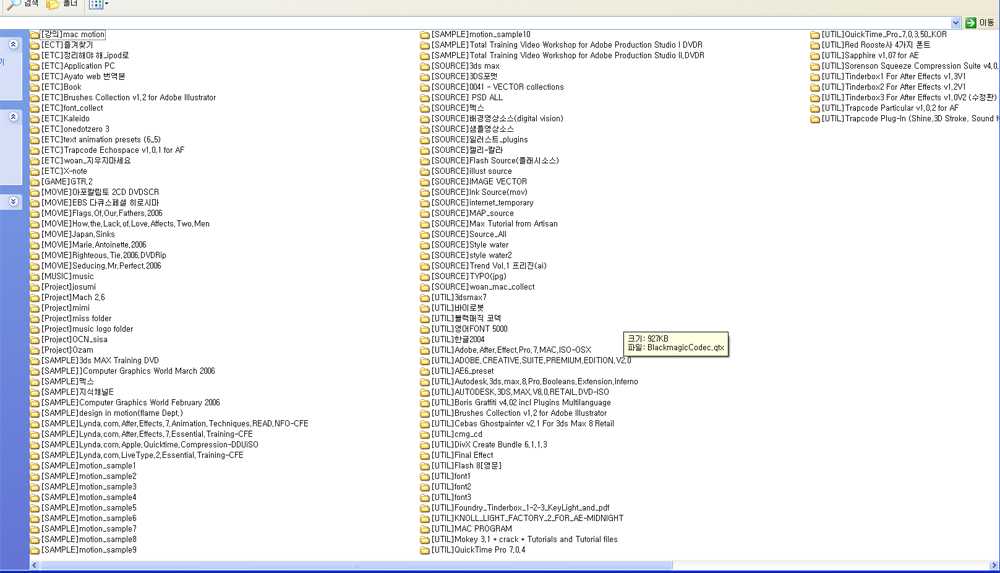Screen dimensions: 1000x573
Task: Collapse the second task pane section
Action: [x=13, y=117]
